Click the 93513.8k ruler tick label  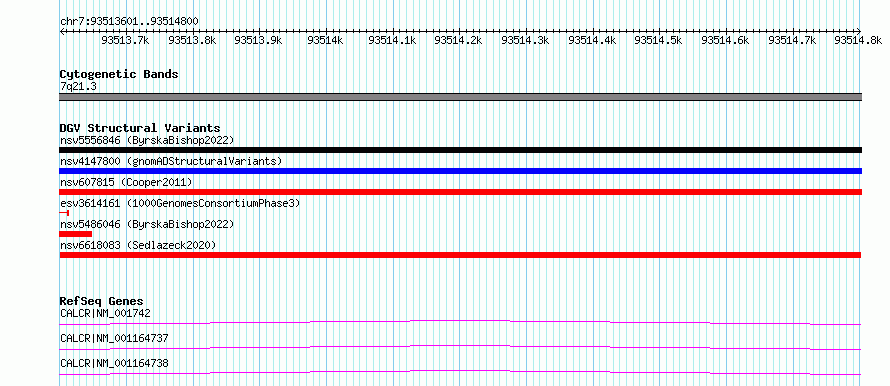(192, 40)
